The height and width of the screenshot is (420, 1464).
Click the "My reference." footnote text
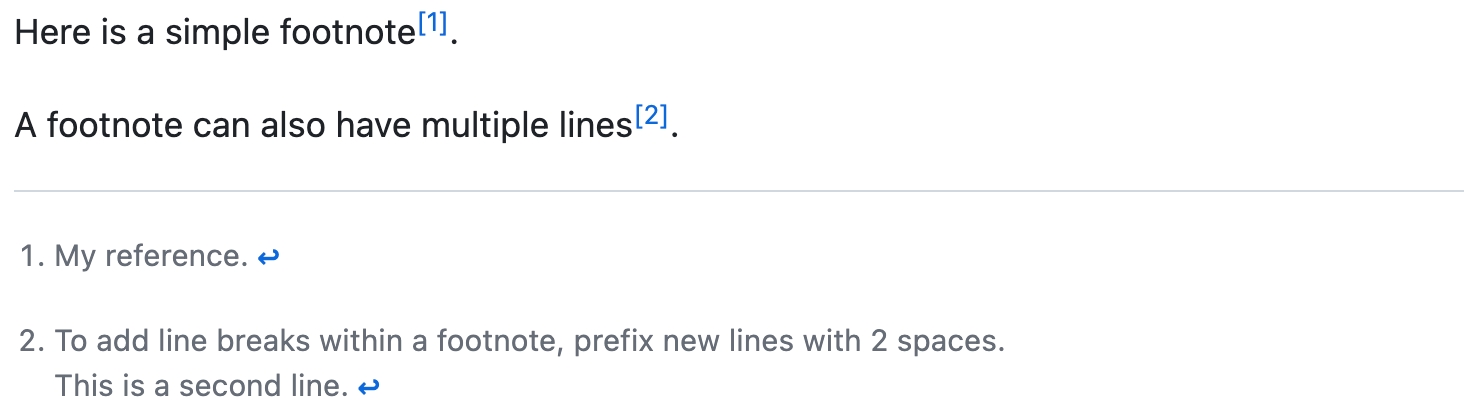tap(151, 257)
